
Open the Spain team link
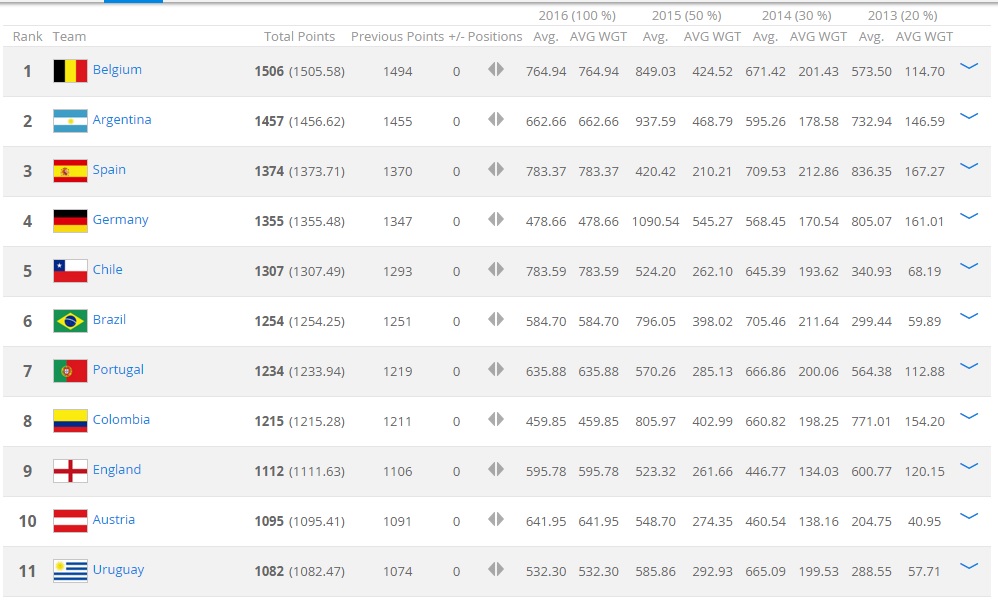pos(109,170)
